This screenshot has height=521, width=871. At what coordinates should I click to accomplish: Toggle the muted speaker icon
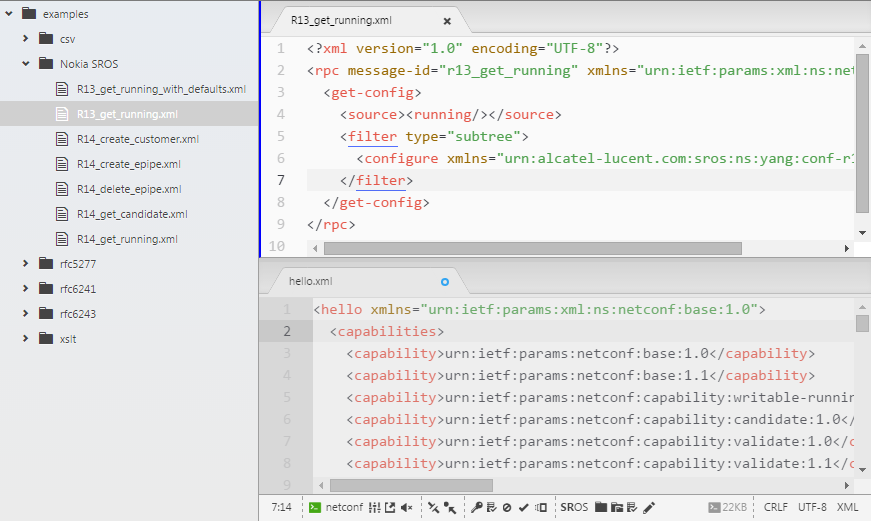tap(407, 507)
